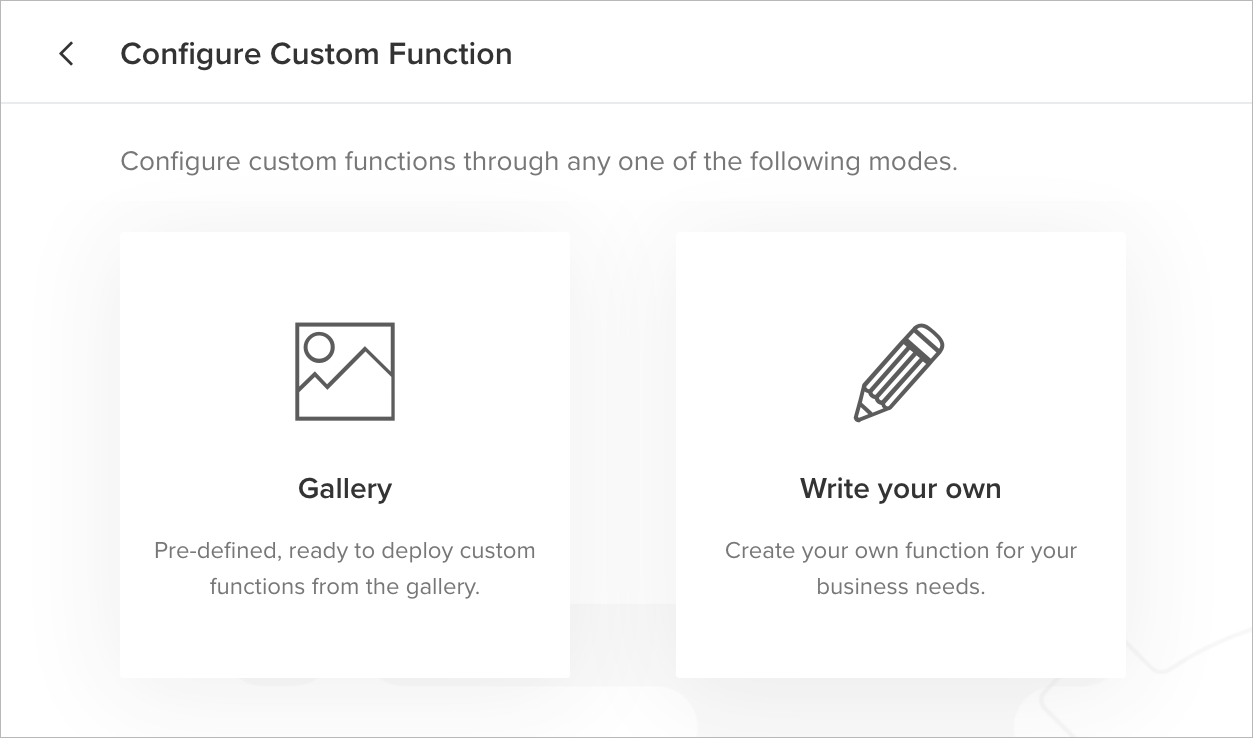
Task: Click the sun circle inside the Gallery icon
Action: 319,347
